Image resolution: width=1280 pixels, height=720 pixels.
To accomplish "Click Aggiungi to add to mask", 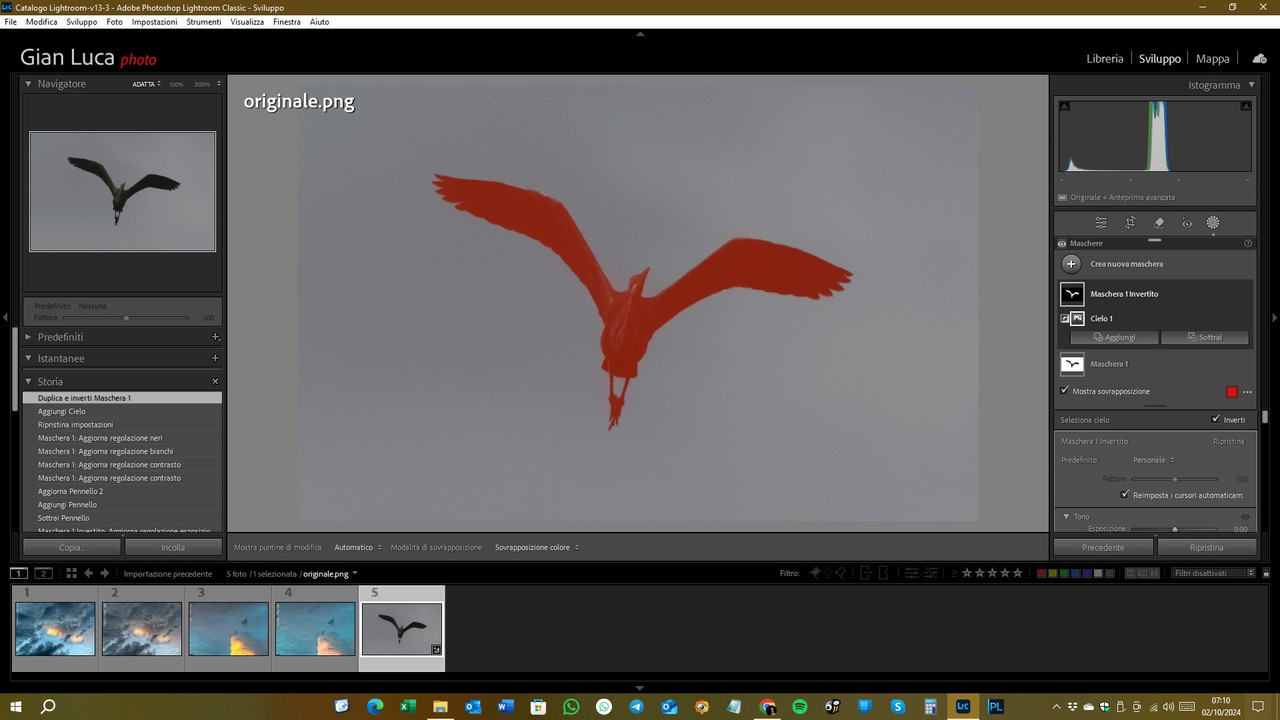I will [1114, 337].
